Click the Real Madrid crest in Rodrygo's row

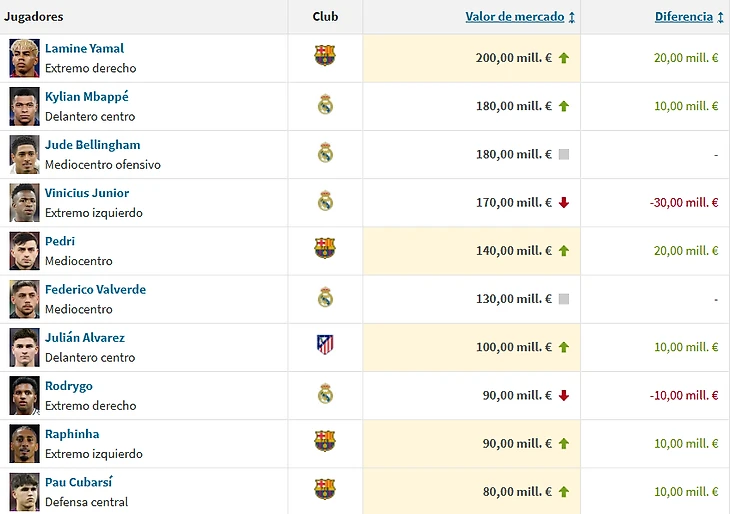325,394
